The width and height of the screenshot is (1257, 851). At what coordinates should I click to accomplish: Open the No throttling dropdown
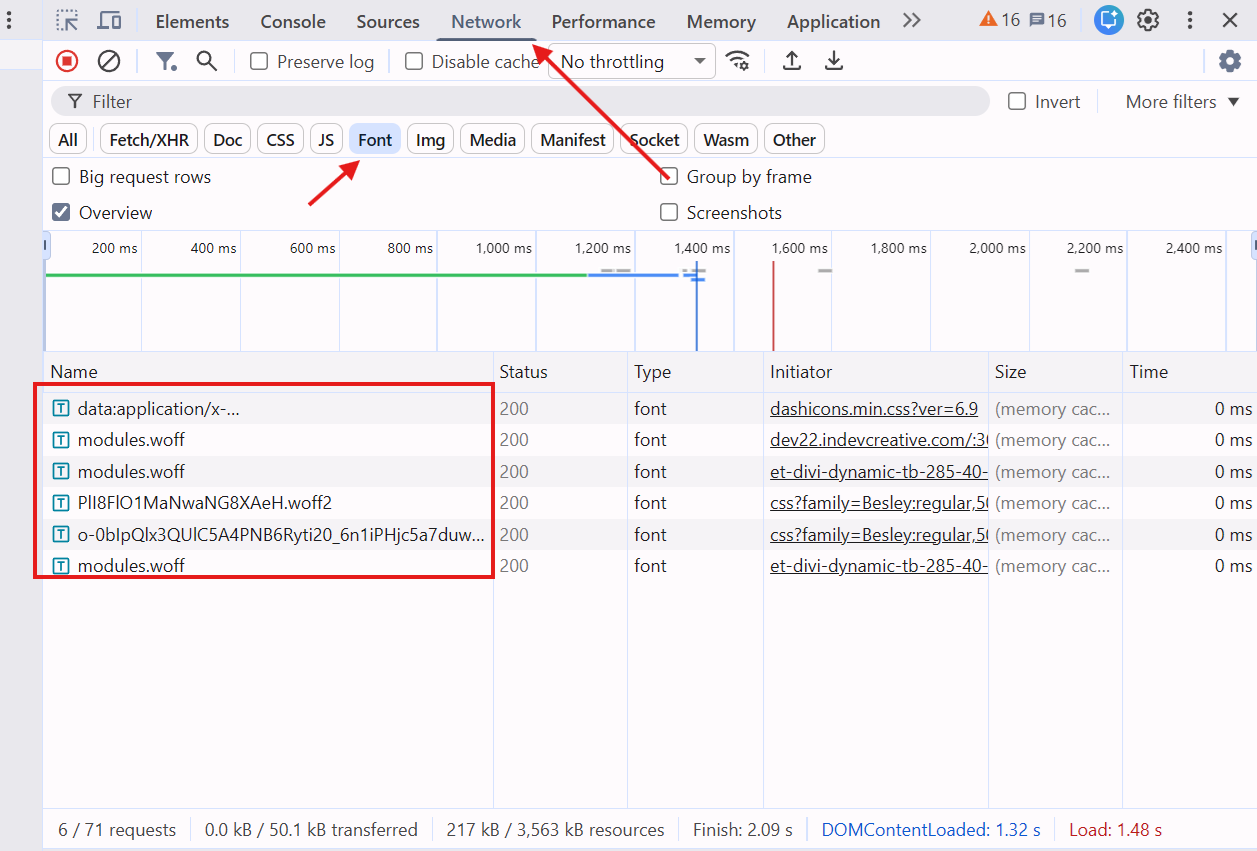[632, 62]
